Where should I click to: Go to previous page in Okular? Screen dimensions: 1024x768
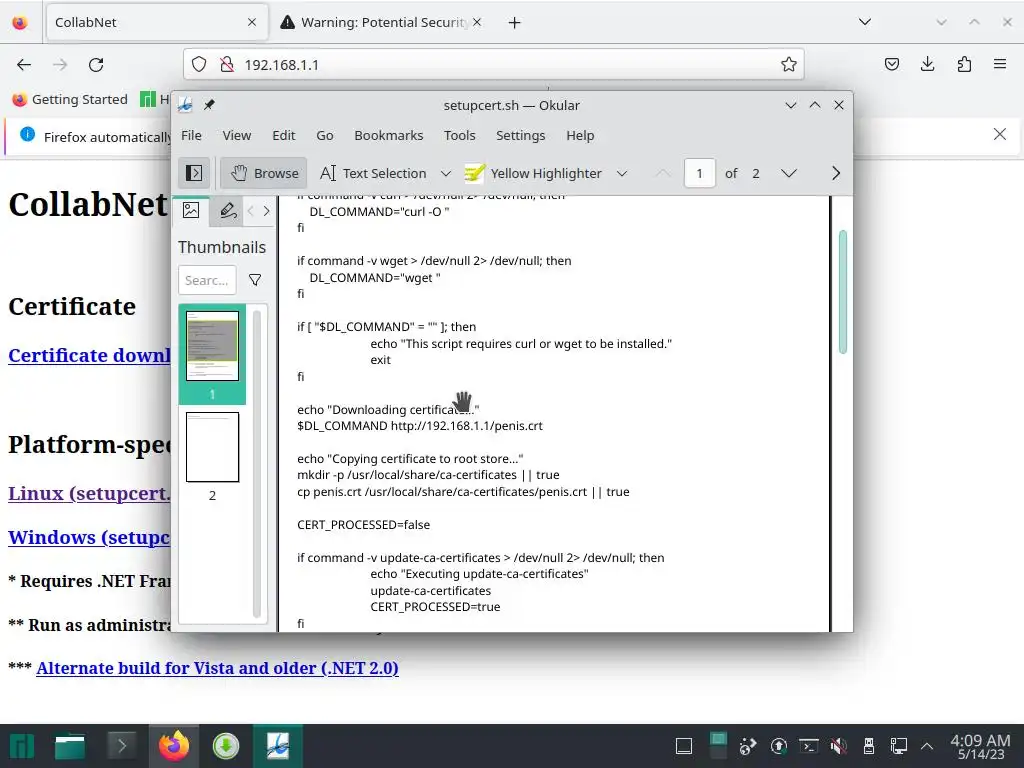[663, 173]
